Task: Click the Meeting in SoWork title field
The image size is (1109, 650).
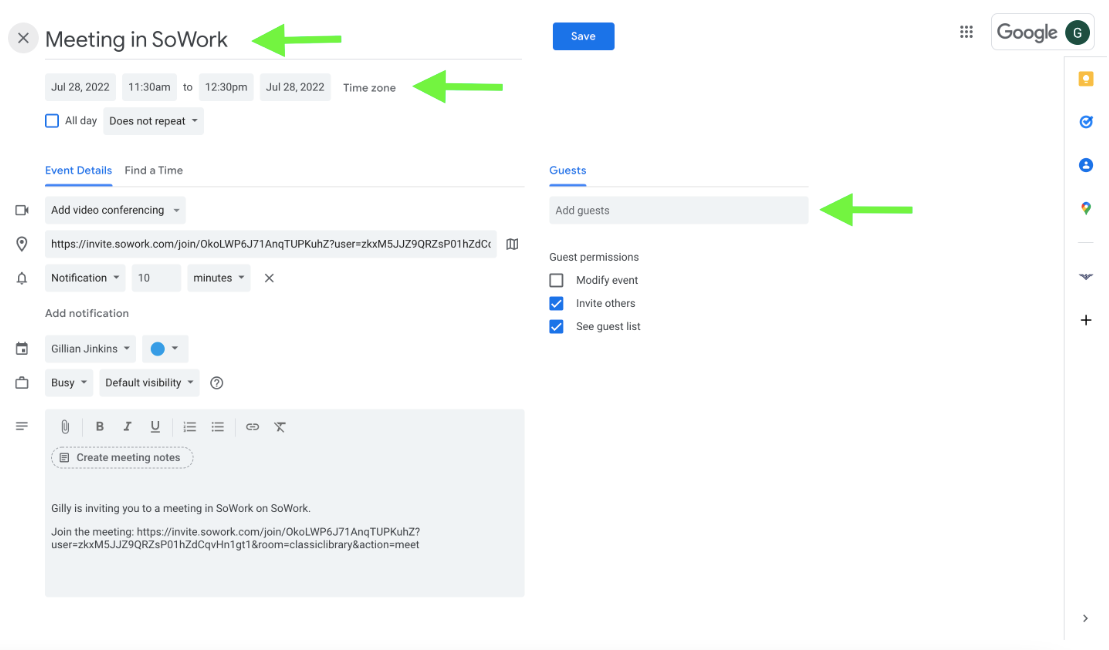Action: pyautogui.click(x=284, y=40)
